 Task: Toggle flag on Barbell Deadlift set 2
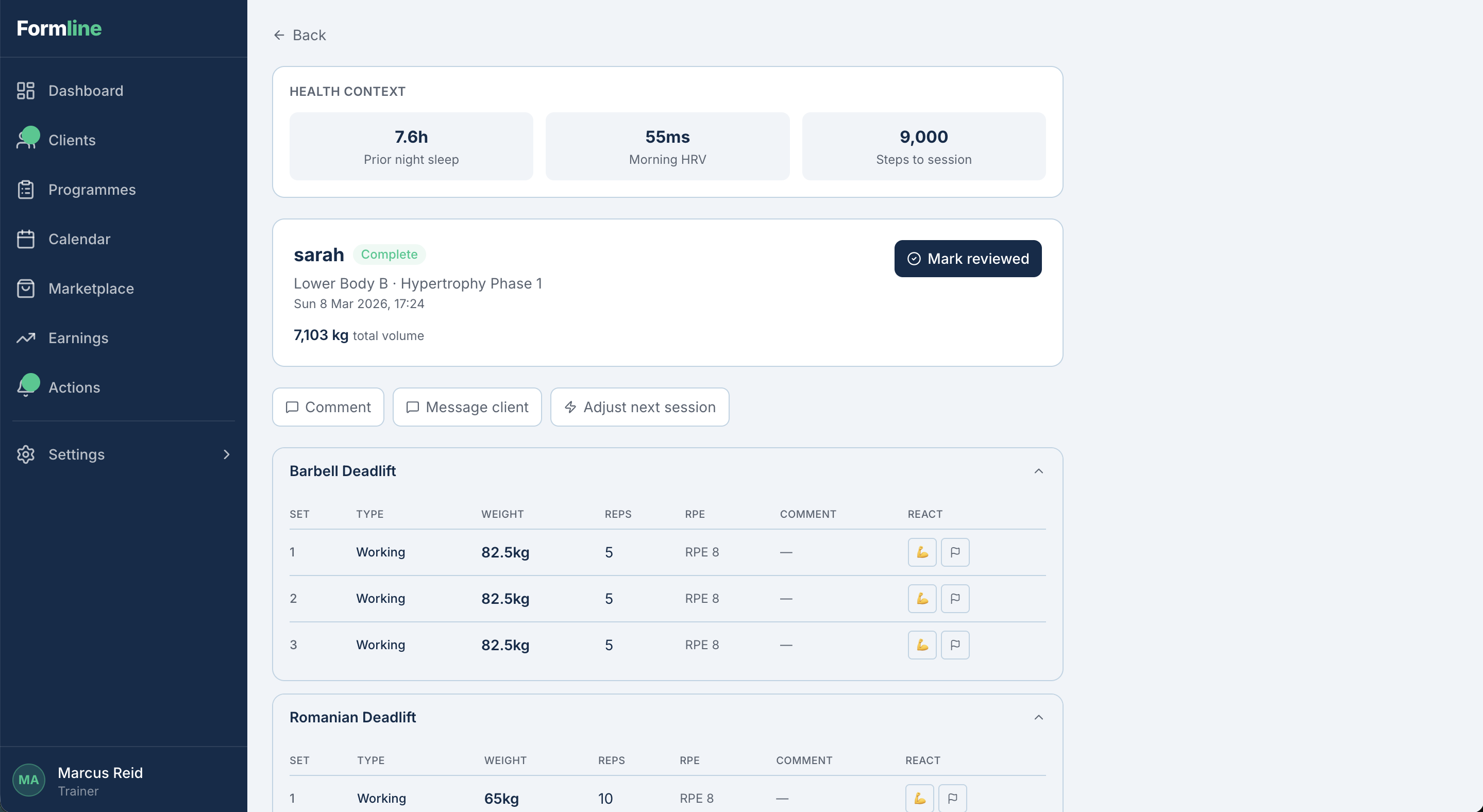(x=954, y=599)
